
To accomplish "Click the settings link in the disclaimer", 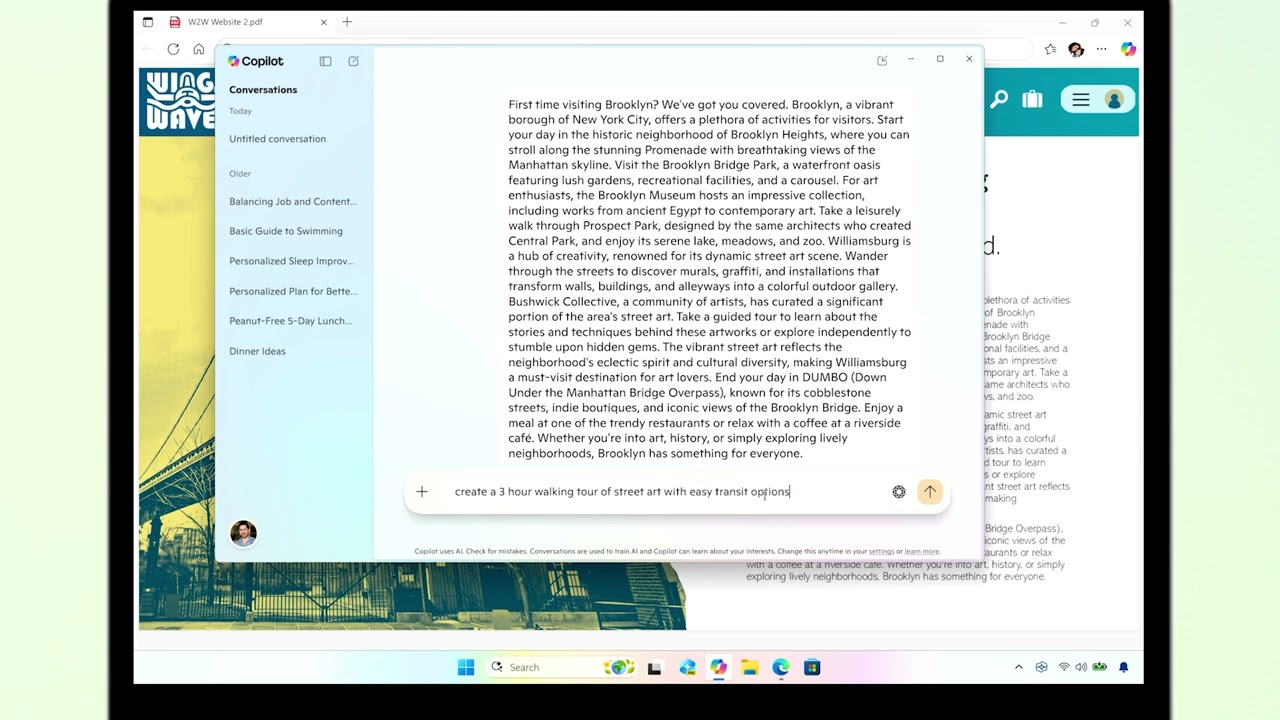I will (881, 551).
